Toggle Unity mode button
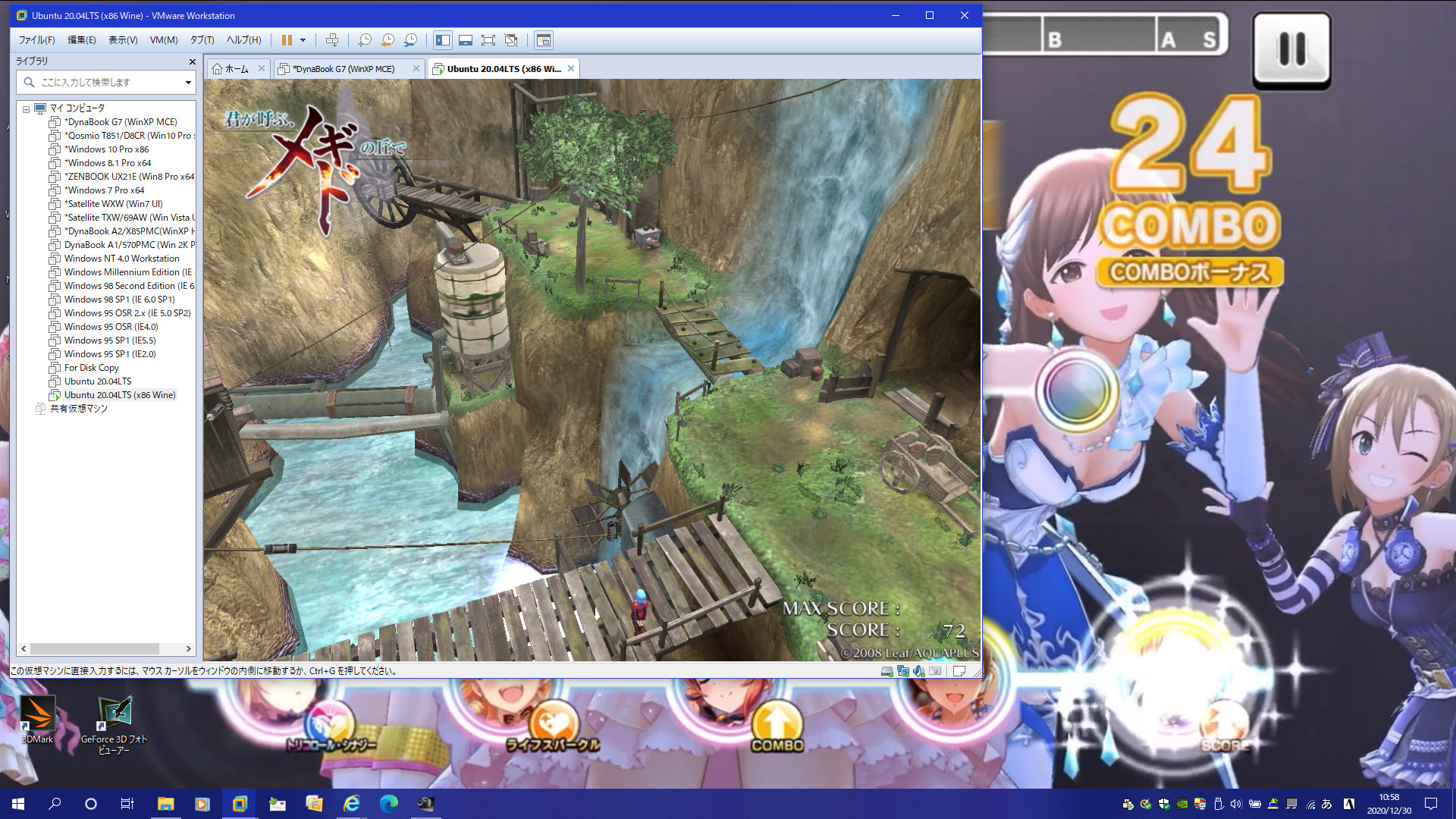1456x819 pixels. pyautogui.click(x=511, y=40)
